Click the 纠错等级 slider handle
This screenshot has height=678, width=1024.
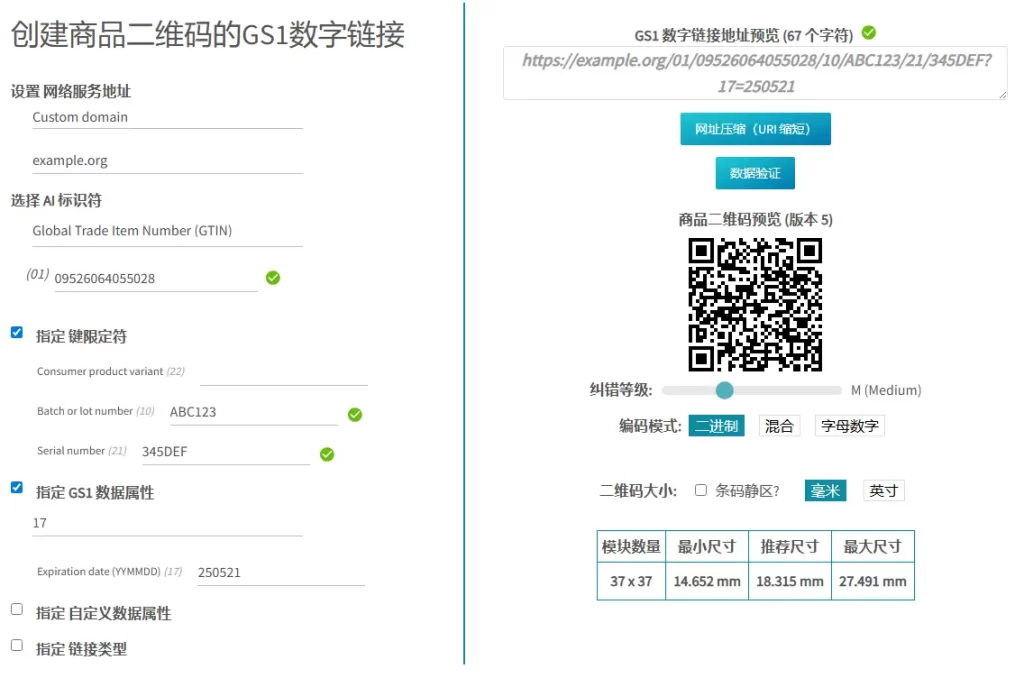pos(725,390)
